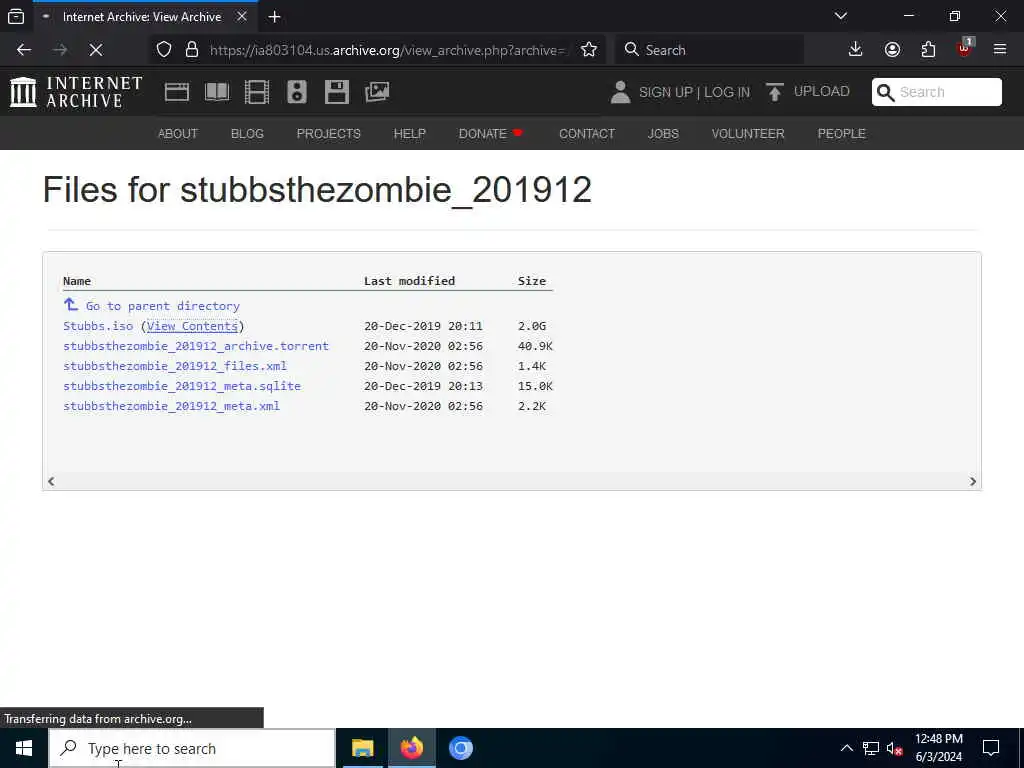Click the network tray icon
This screenshot has height=768, width=1024.
871,748
